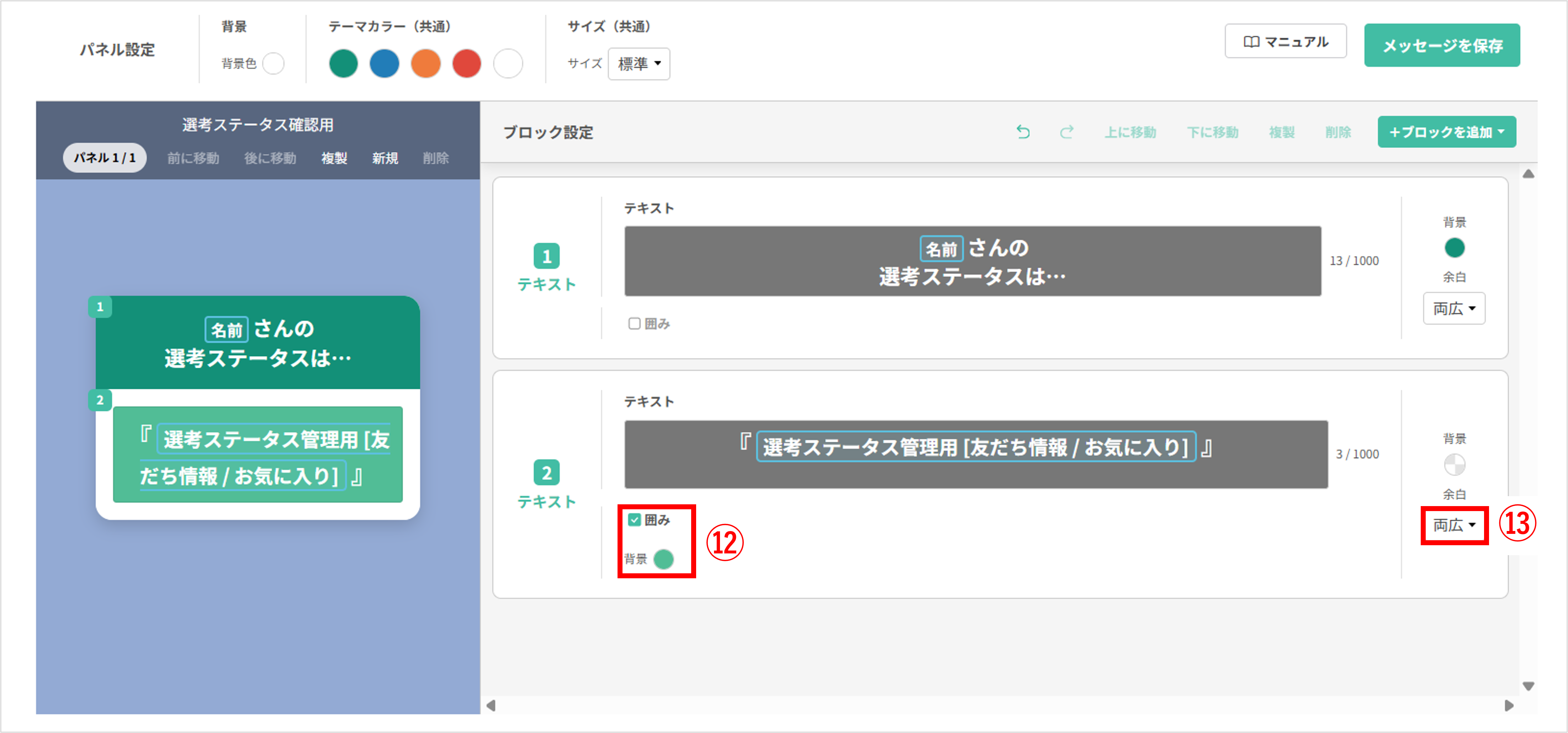This screenshot has height=733, width=1568.
Task: Click the redo icon in ブロック設定 toolbar
Action: 1066,132
